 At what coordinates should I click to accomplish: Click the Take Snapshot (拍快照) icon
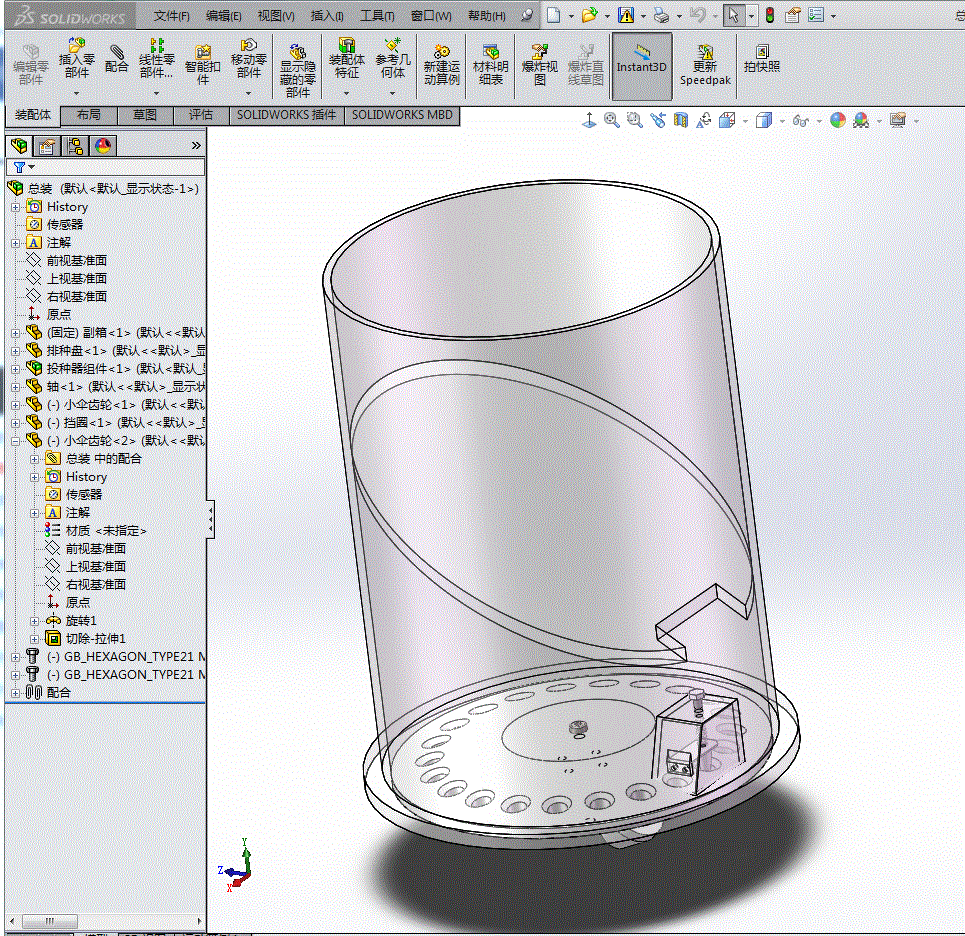click(762, 58)
